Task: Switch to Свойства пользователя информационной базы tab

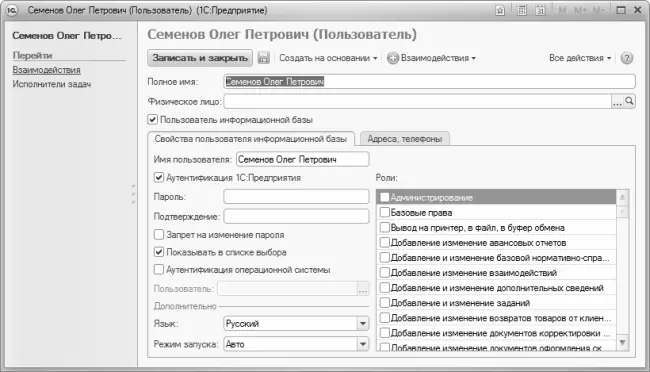Action: [251, 139]
